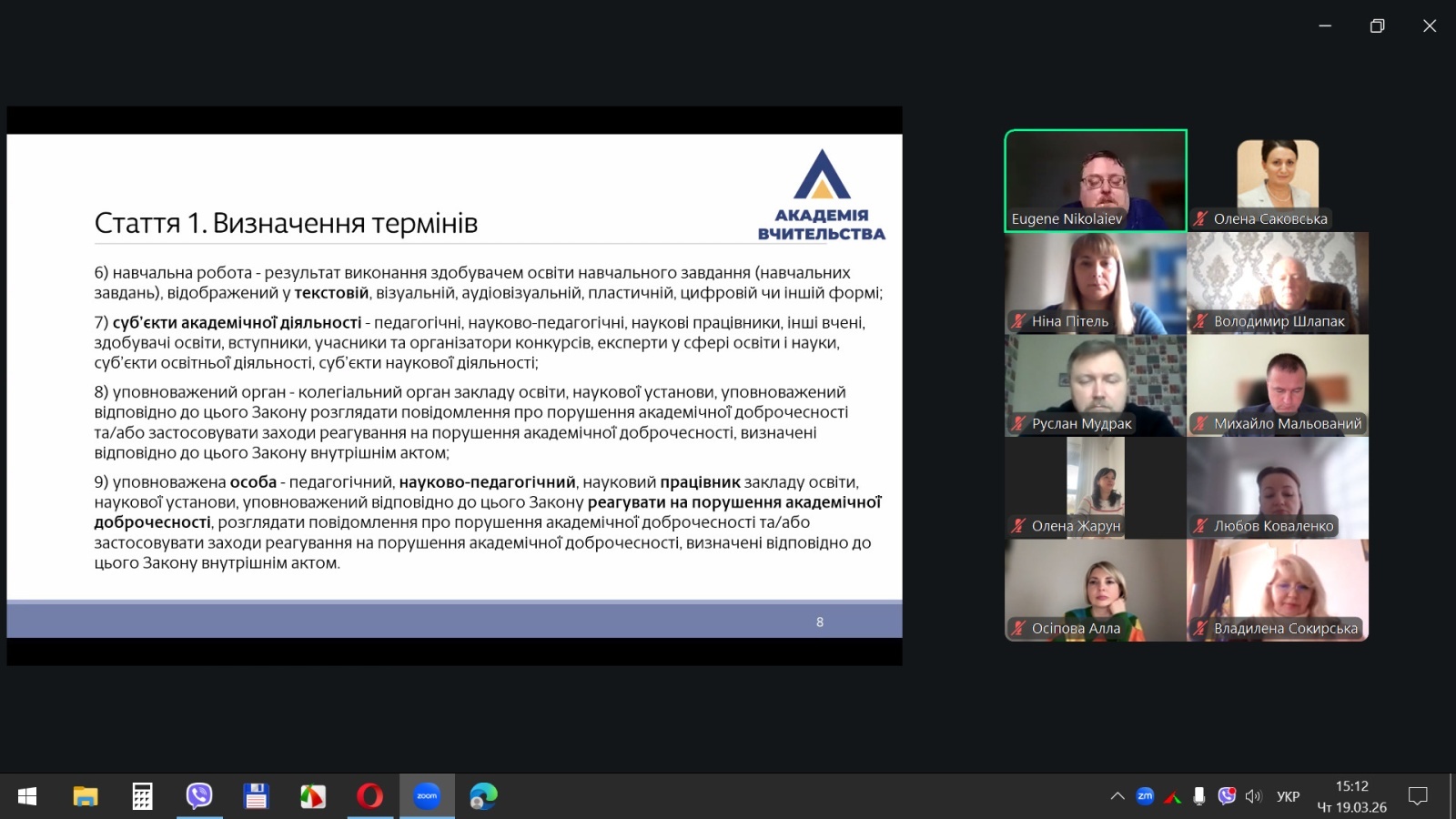Open the notifications action center
The height and width of the screenshot is (819, 1456).
coord(1417,796)
